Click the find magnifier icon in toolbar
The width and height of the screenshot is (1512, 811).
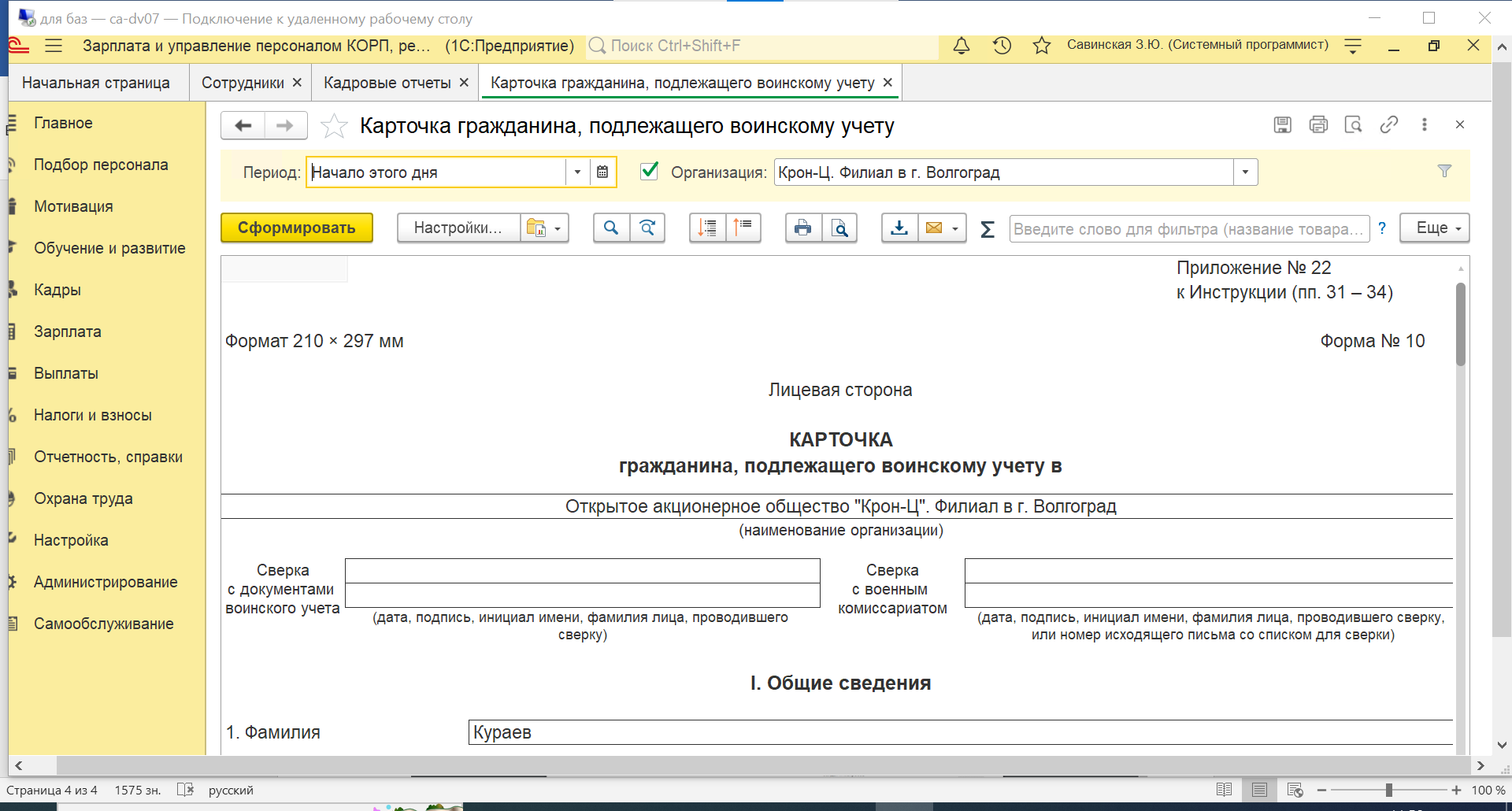tap(611, 228)
